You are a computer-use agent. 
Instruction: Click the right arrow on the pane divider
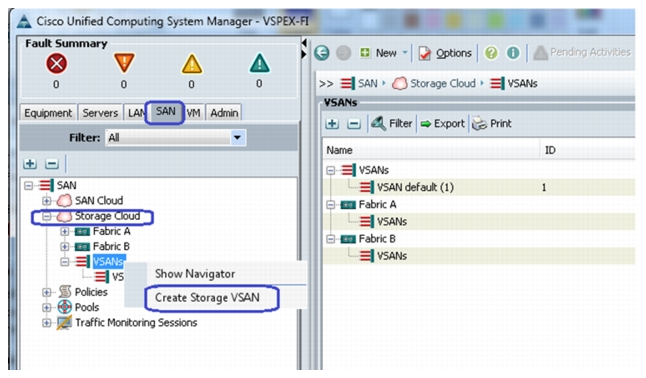(304, 54)
